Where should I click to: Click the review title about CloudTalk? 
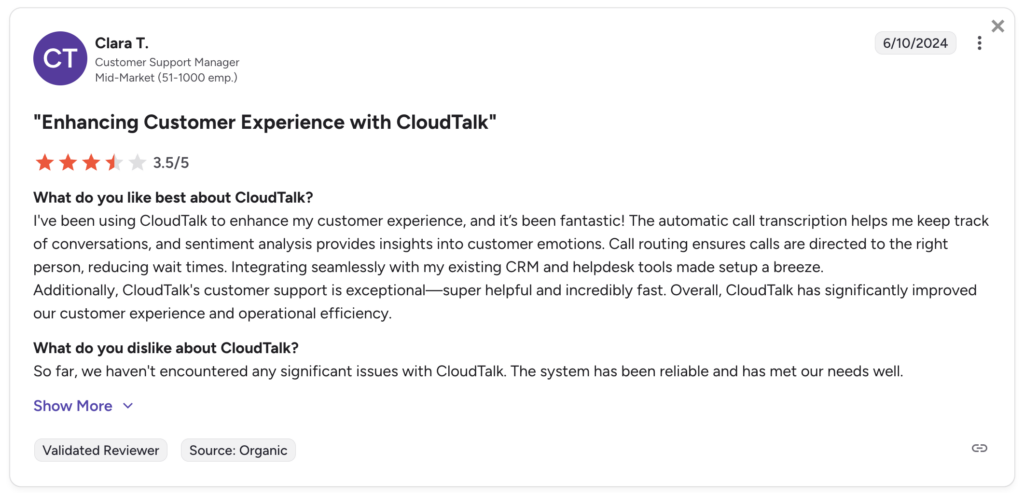click(265, 123)
